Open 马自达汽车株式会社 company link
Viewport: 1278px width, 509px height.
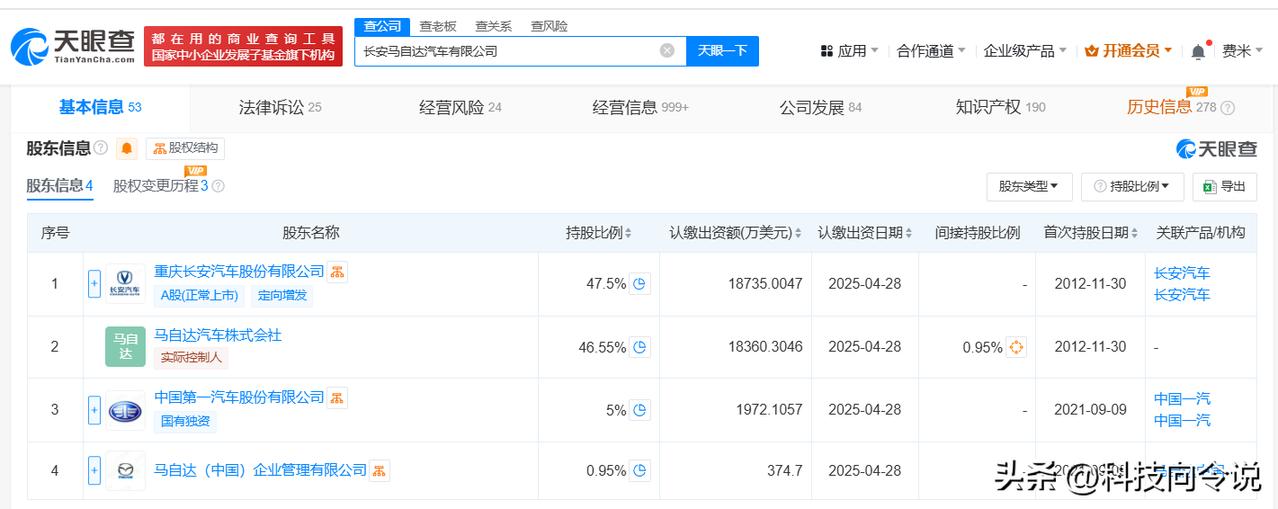click(x=218, y=335)
